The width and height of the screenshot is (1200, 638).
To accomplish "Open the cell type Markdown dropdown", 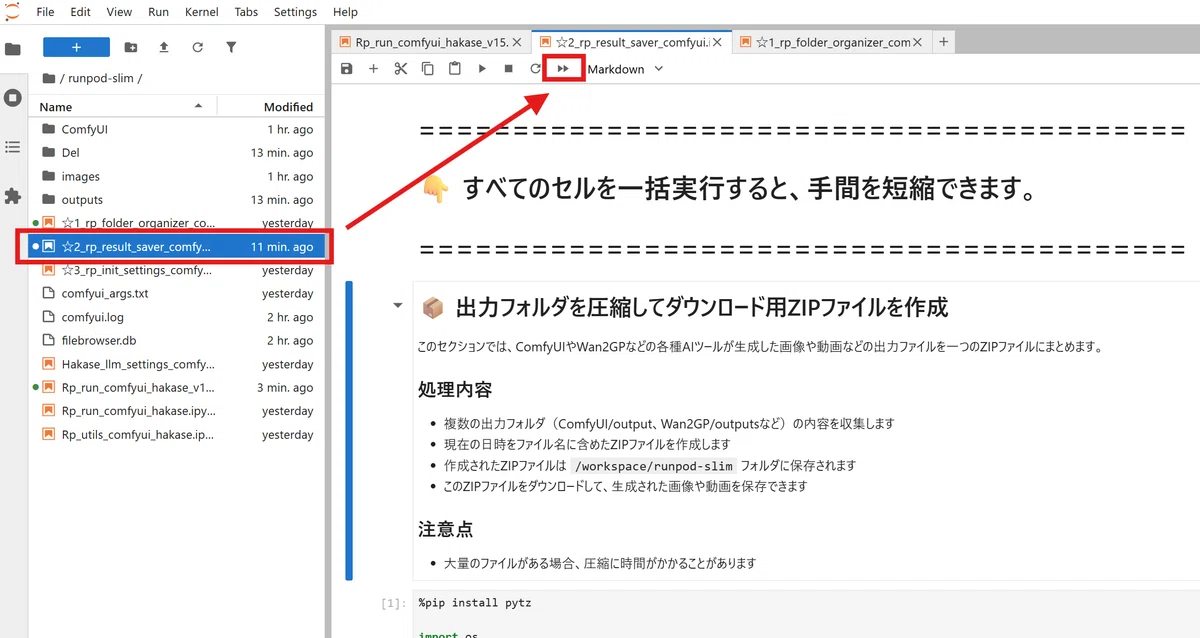I will coord(626,69).
